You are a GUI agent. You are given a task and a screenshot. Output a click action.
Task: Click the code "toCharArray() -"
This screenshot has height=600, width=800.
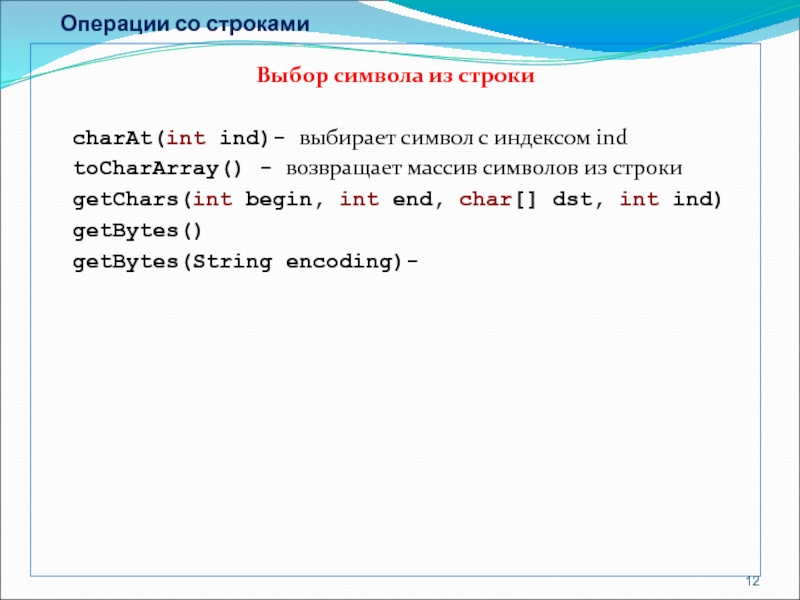click(x=173, y=169)
